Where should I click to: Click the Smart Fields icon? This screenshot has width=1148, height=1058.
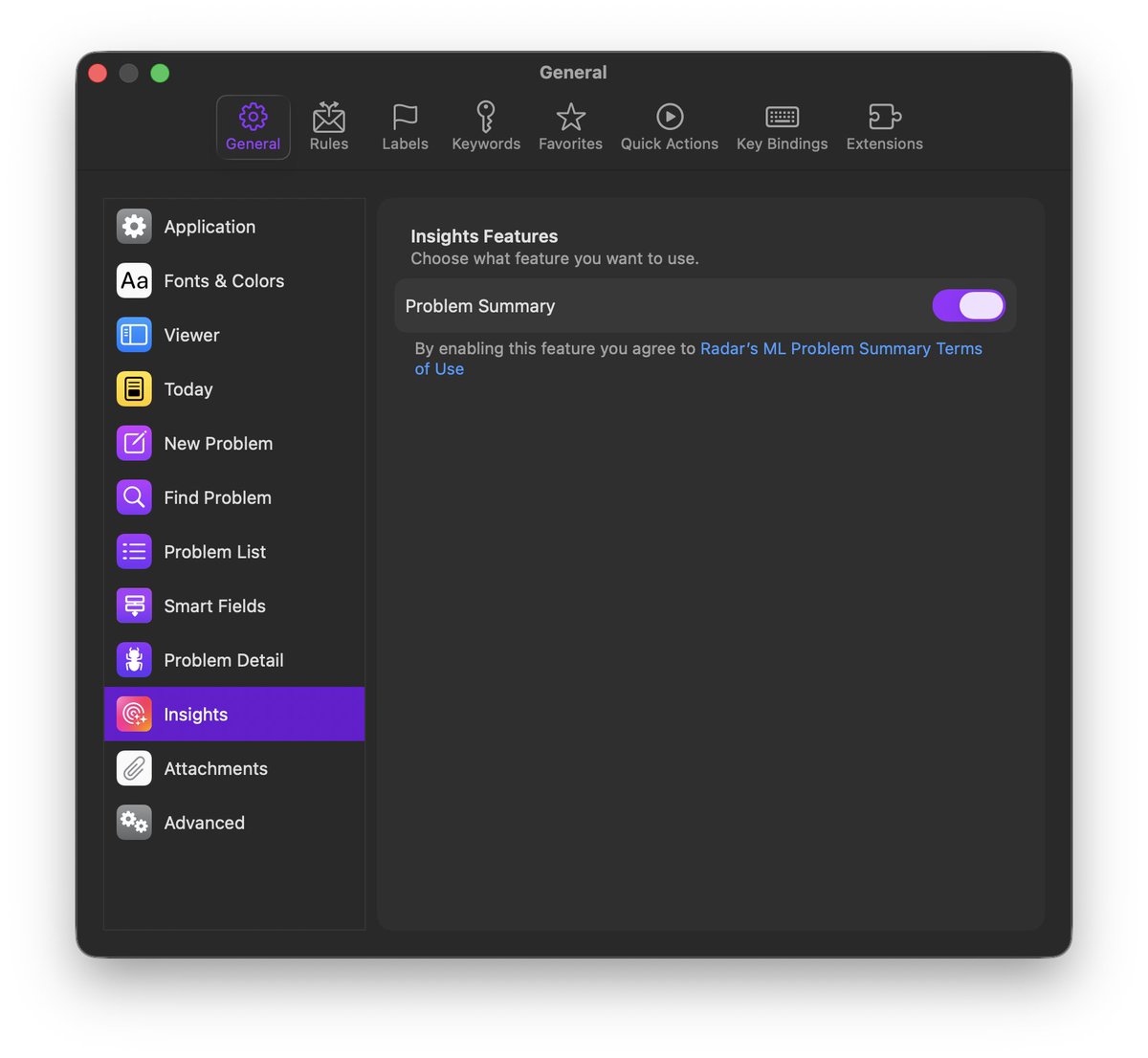[134, 606]
